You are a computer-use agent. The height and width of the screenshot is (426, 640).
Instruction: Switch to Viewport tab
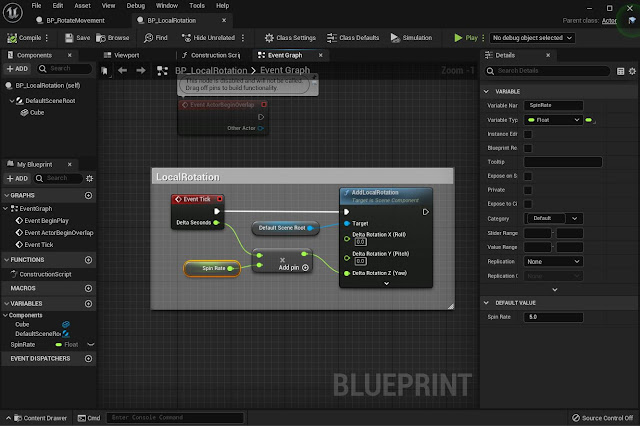click(122, 55)
